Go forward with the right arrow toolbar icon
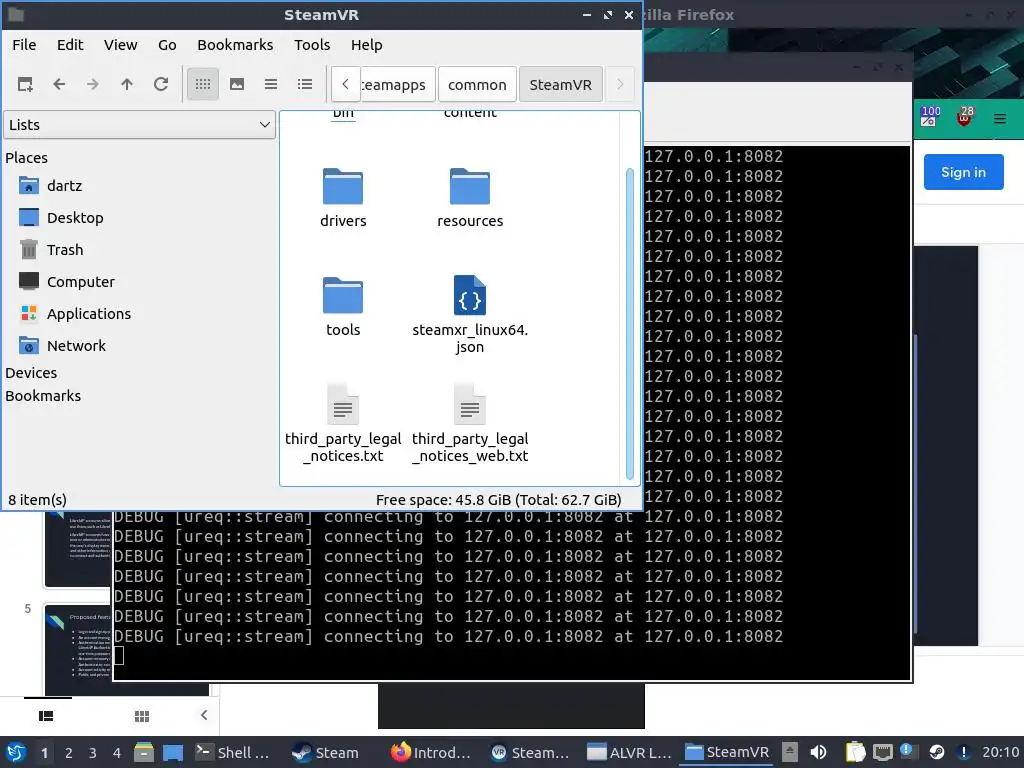The width and height of the screenshot is (1024, 768). point(93,84)
